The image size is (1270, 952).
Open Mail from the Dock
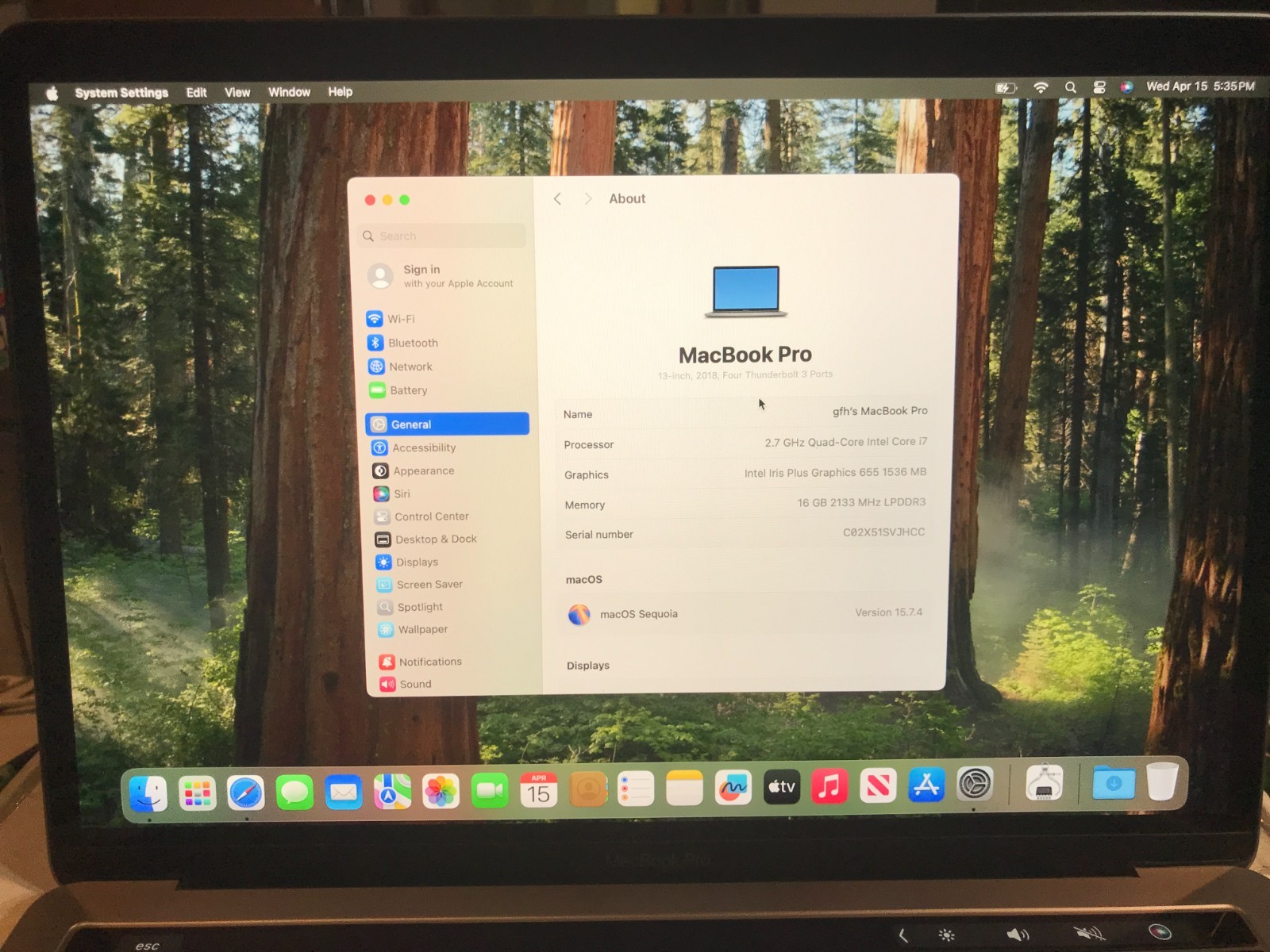(344, 792)
